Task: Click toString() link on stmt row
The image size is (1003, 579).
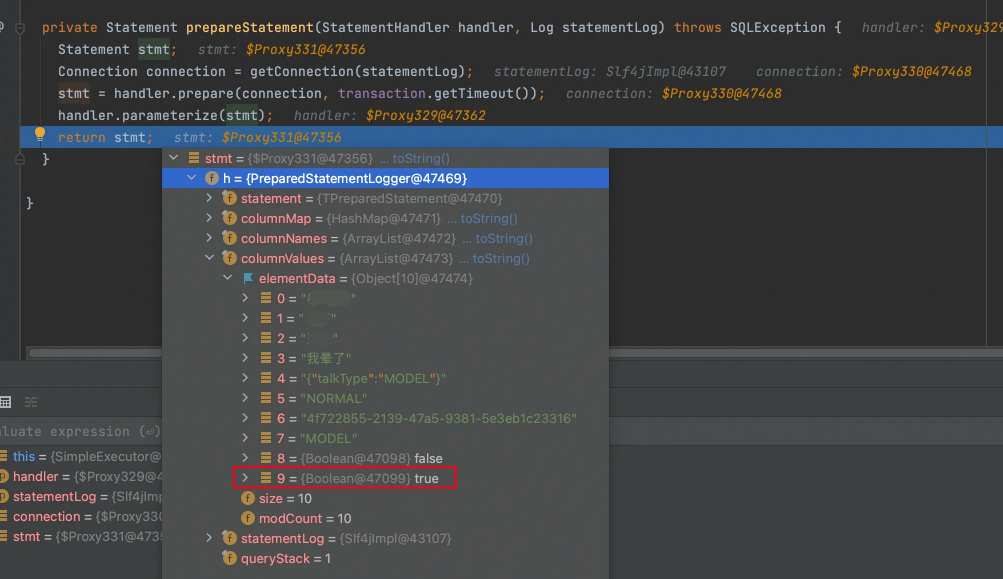Action: (421, 158)
